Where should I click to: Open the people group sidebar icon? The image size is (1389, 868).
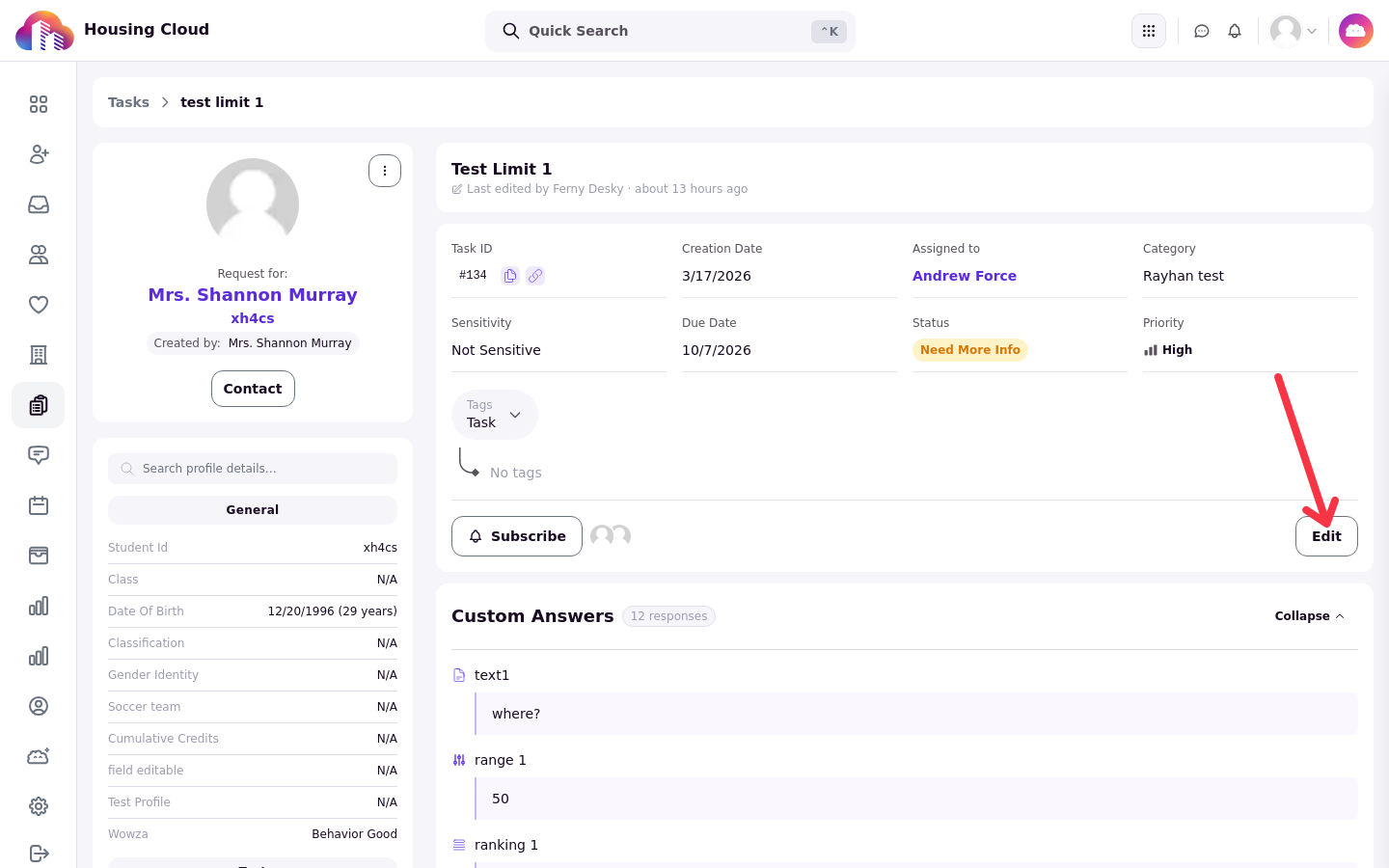coord(39,255)
